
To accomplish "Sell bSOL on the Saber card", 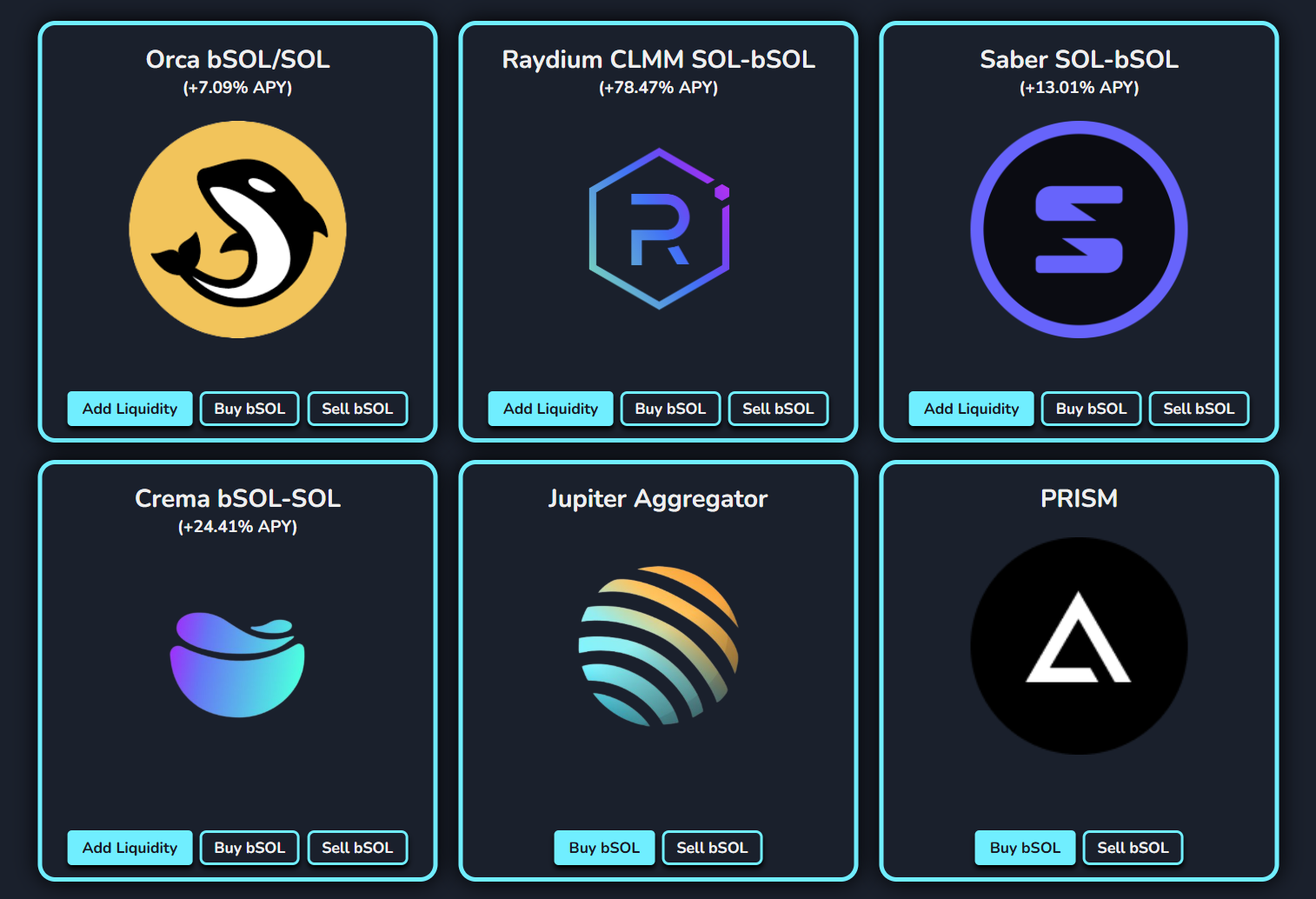I will coord(1199,409).
